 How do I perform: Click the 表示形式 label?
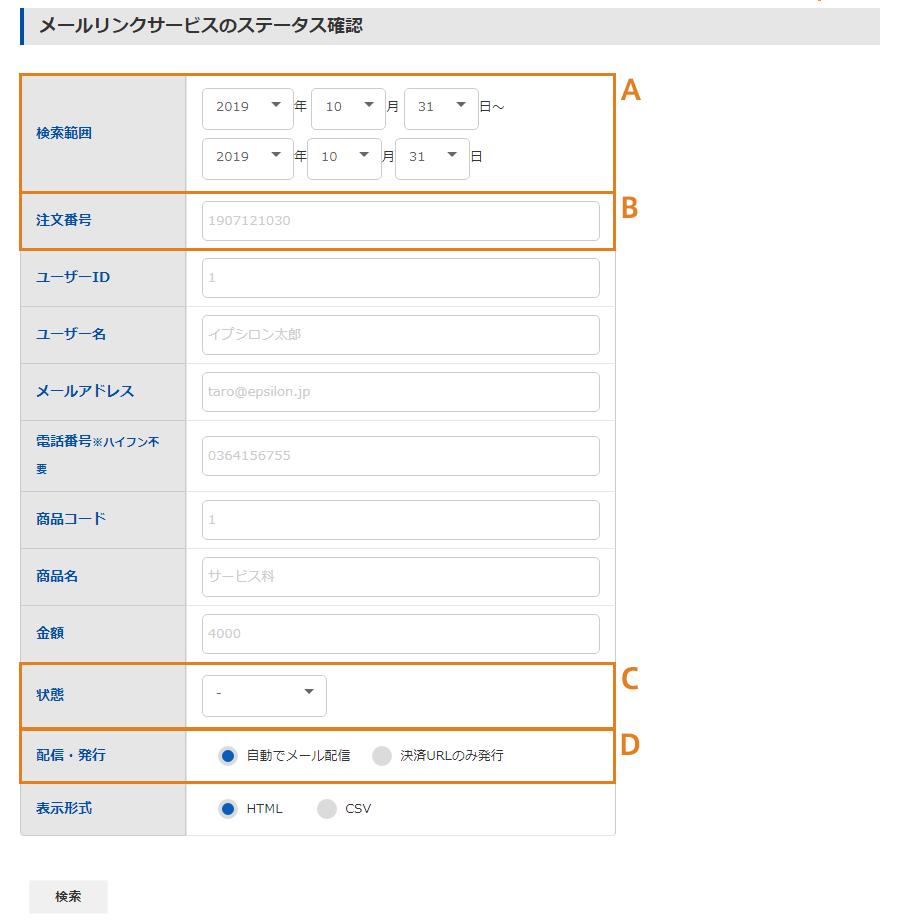pos(64,809)
